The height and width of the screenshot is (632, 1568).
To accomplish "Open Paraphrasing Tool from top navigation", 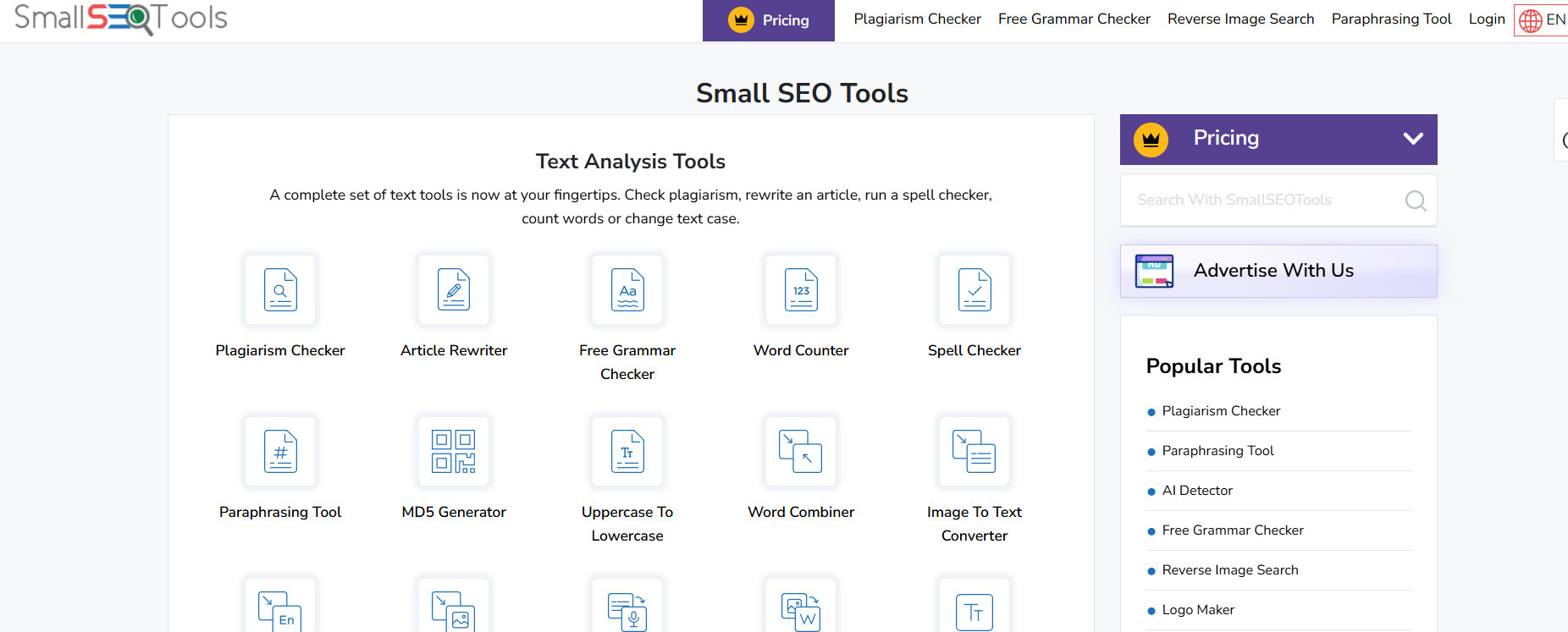I will tap(1391, 19).
